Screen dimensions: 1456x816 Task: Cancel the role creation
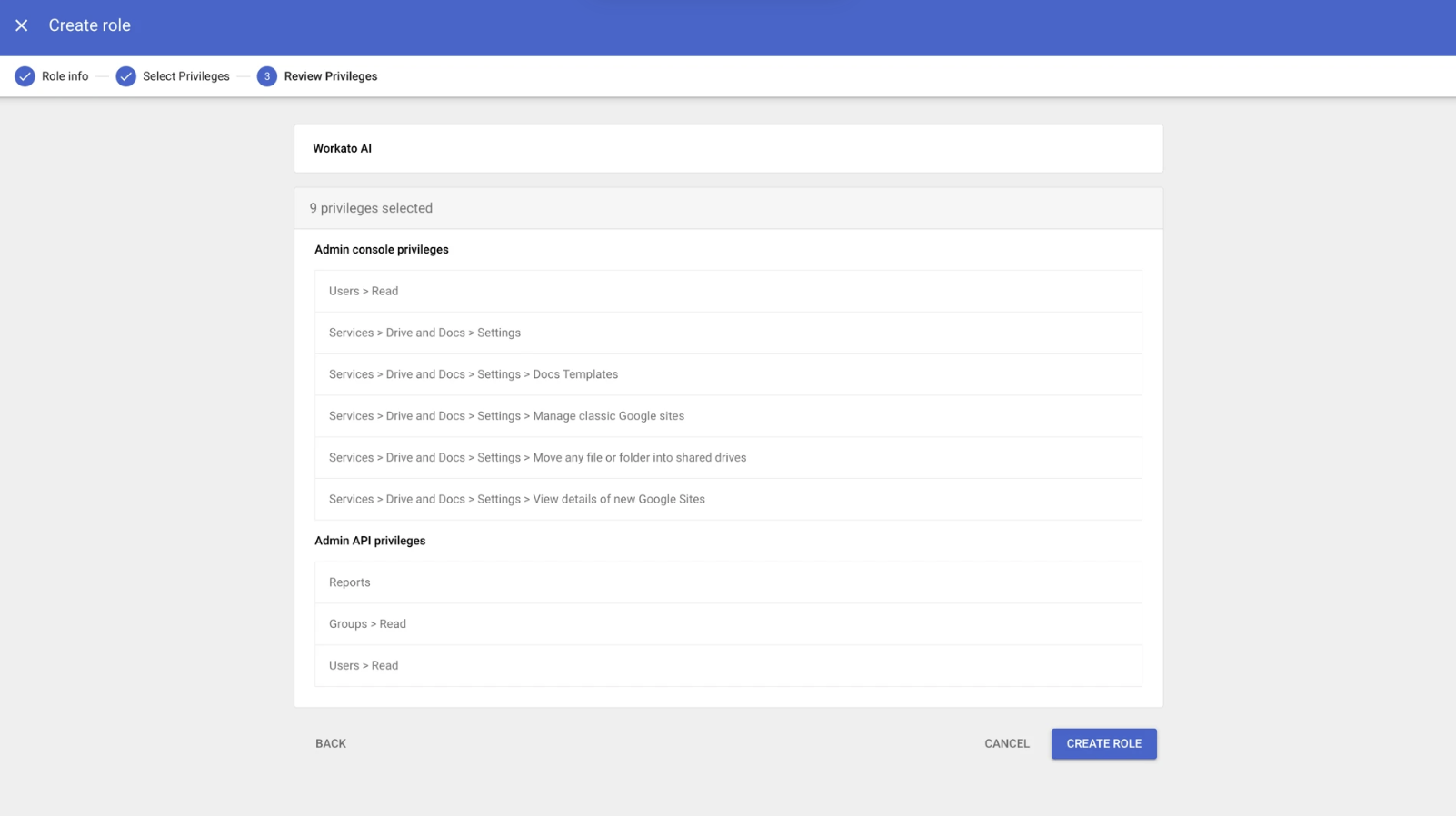[x=1007, y=743]
